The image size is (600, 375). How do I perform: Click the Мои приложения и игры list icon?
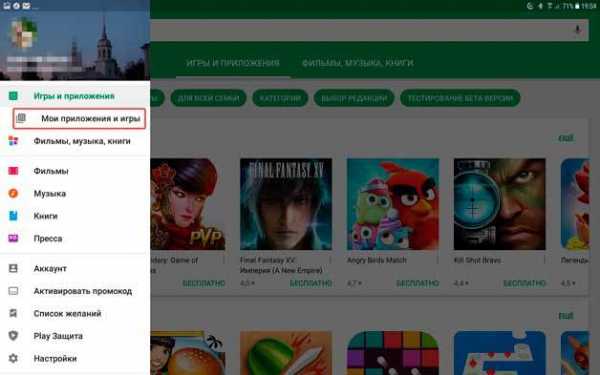tap(21, 118)
